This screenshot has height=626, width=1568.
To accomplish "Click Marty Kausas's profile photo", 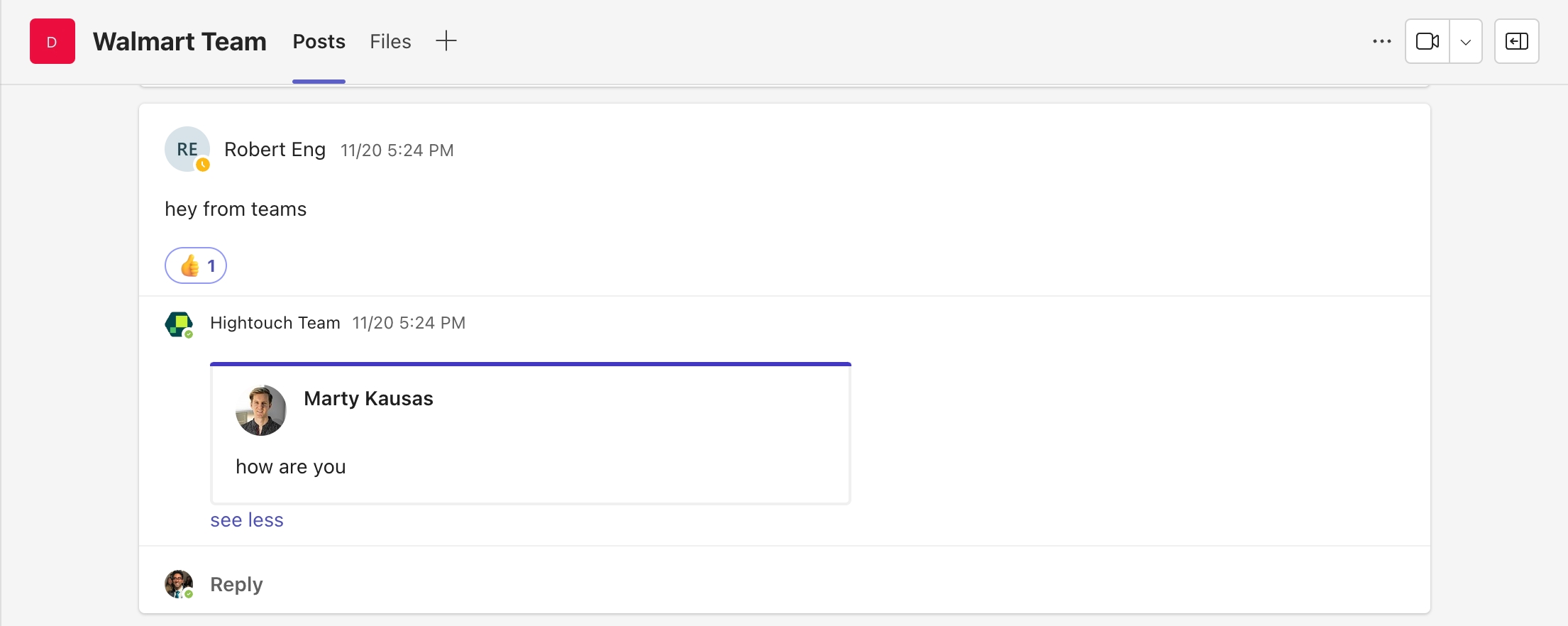I will (261, 410).
